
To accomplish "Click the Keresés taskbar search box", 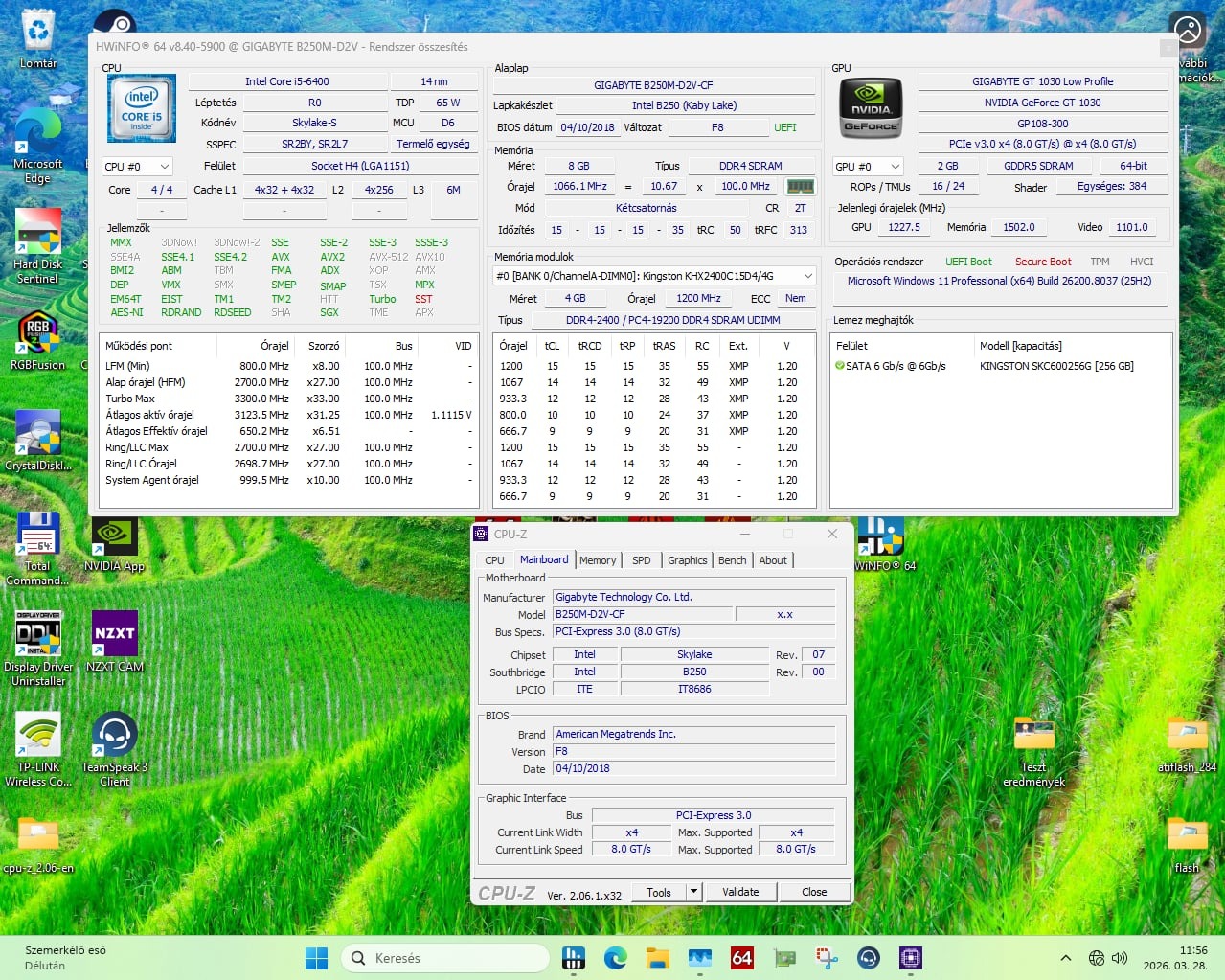I will (445, 958).
